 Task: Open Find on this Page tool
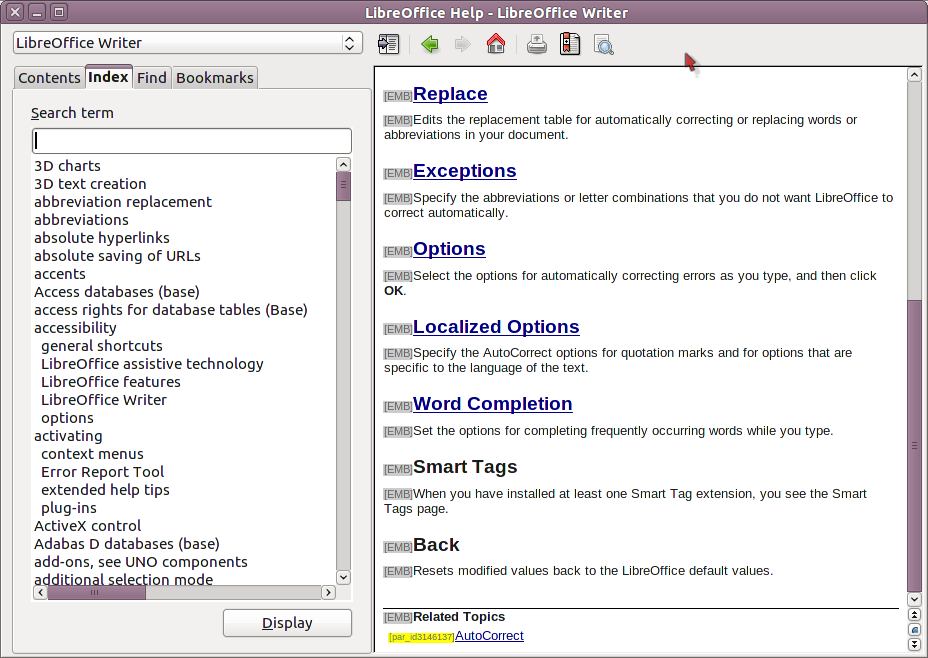[x=603, y=44]
